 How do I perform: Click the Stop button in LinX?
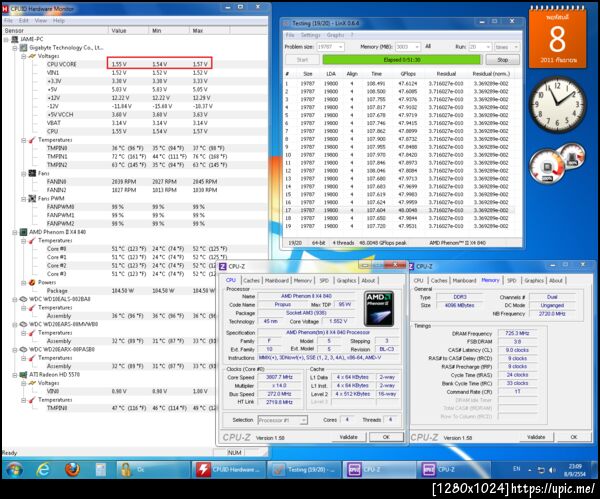pos(502,60)
